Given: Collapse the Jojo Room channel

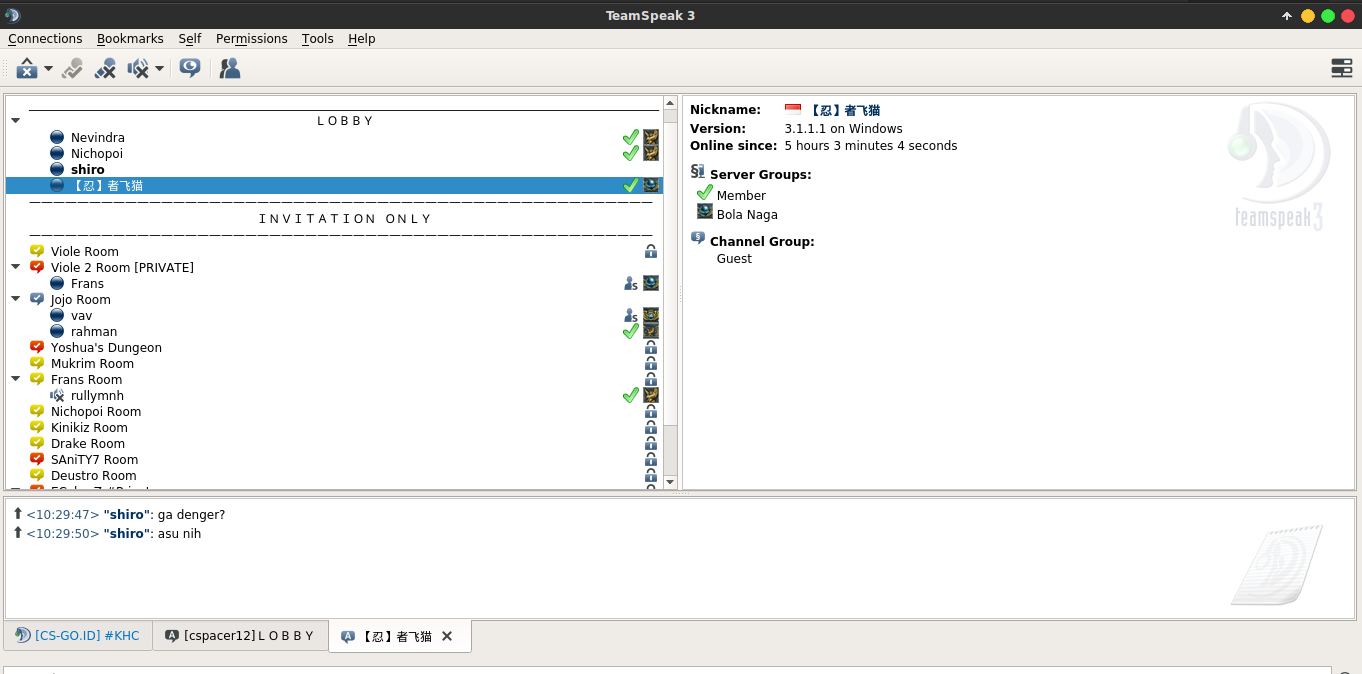Looking at the screenshot, I should pos(15,299).
